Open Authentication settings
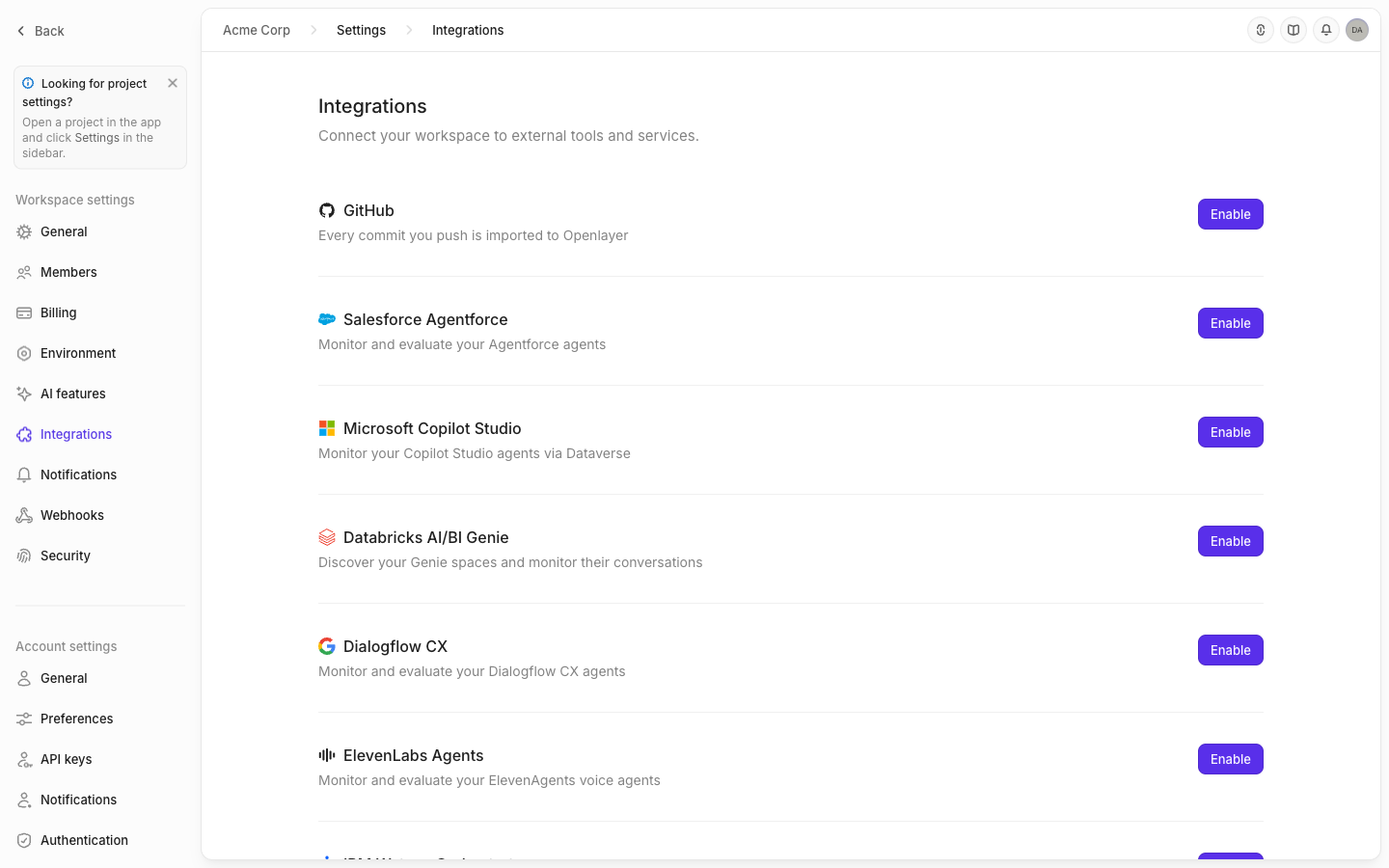 click(100, 840)
